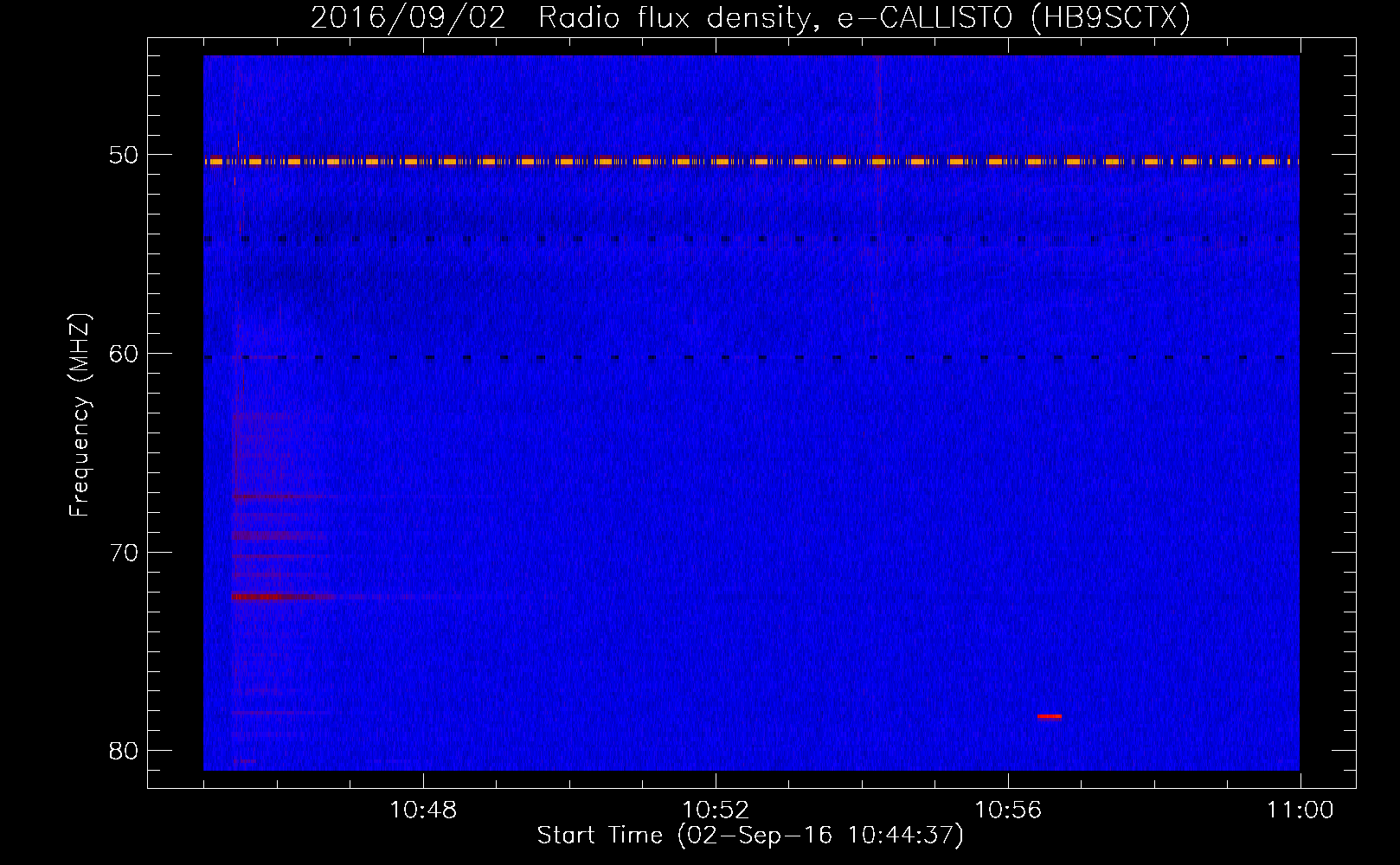Click the 70 frequency tick label
This screenshot has height=865, width=1400.
pos(125,553)
